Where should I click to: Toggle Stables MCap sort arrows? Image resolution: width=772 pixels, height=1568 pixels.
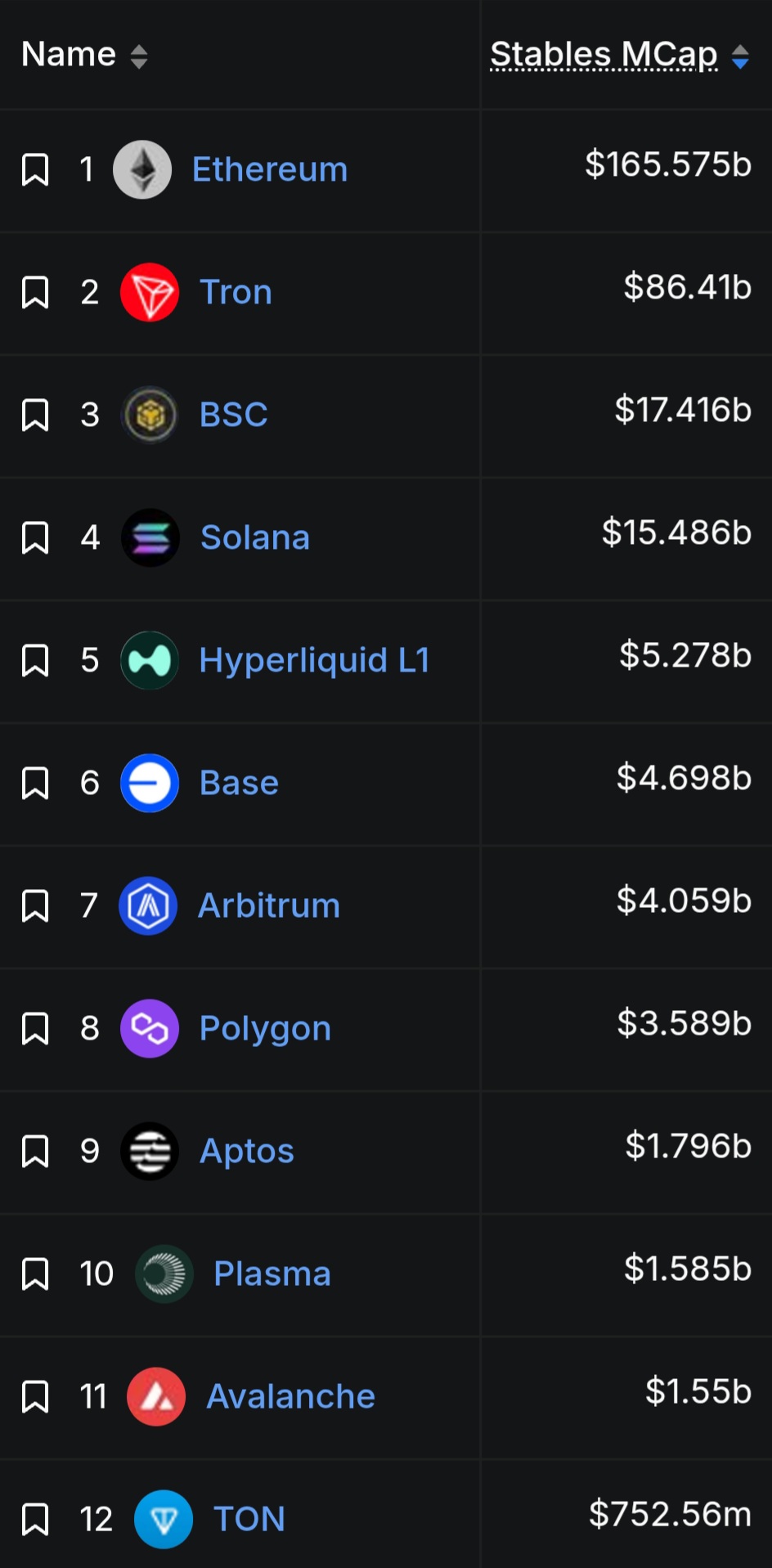tap(740, 56)
